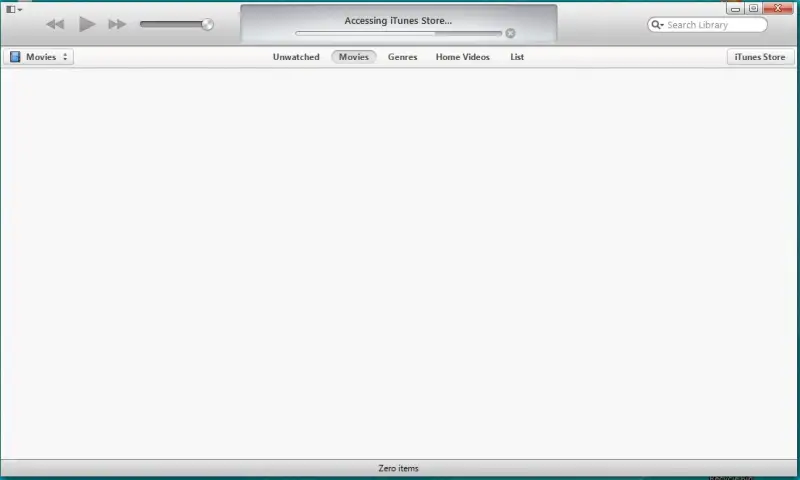This screenshot has height=480, width=800.
Task: Focus the Search Library field
Action: pyautogui.click(x=707, y=24)
